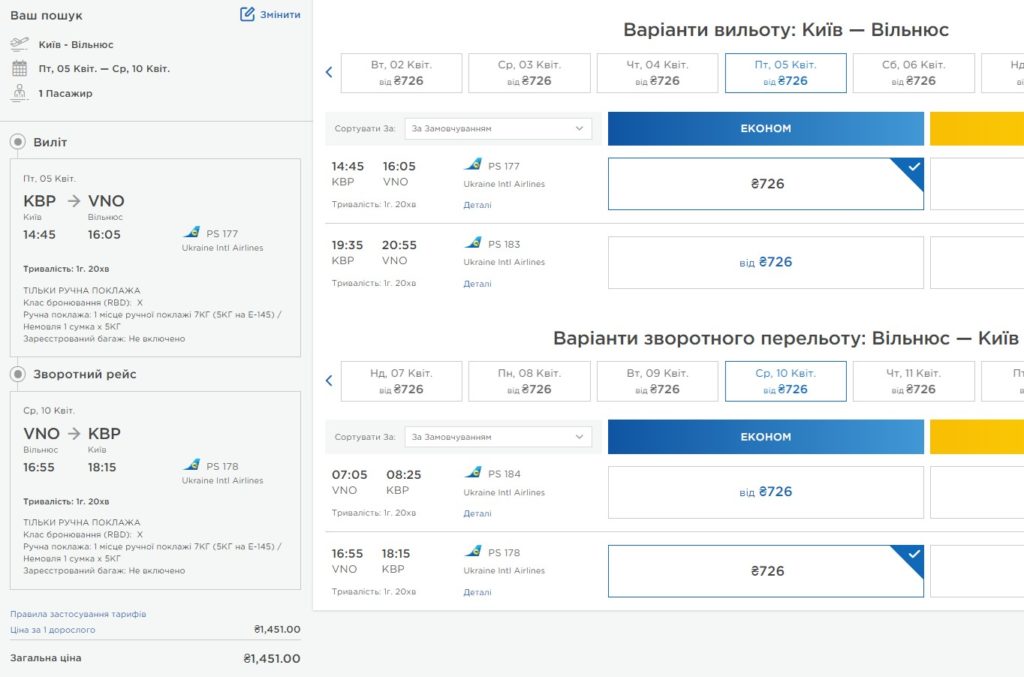This screenshot has height=677, width=1024.
Task: Click the airline logo beside PS 184 flight
Action: (473, 472)
